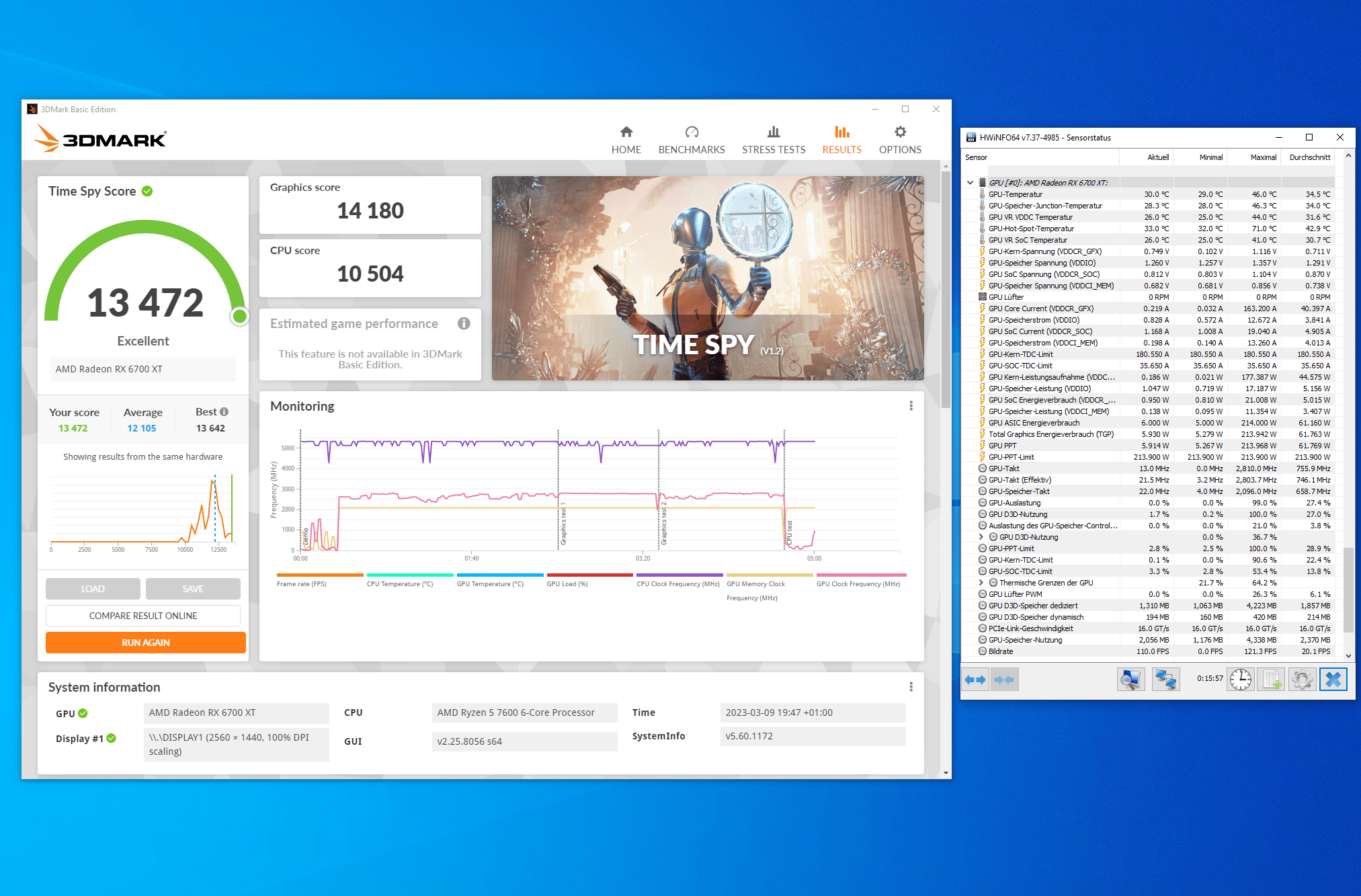Click the networked computers icon in HWiNFO
Viewport: 1361px width, 896px height.
point(1165,680)
